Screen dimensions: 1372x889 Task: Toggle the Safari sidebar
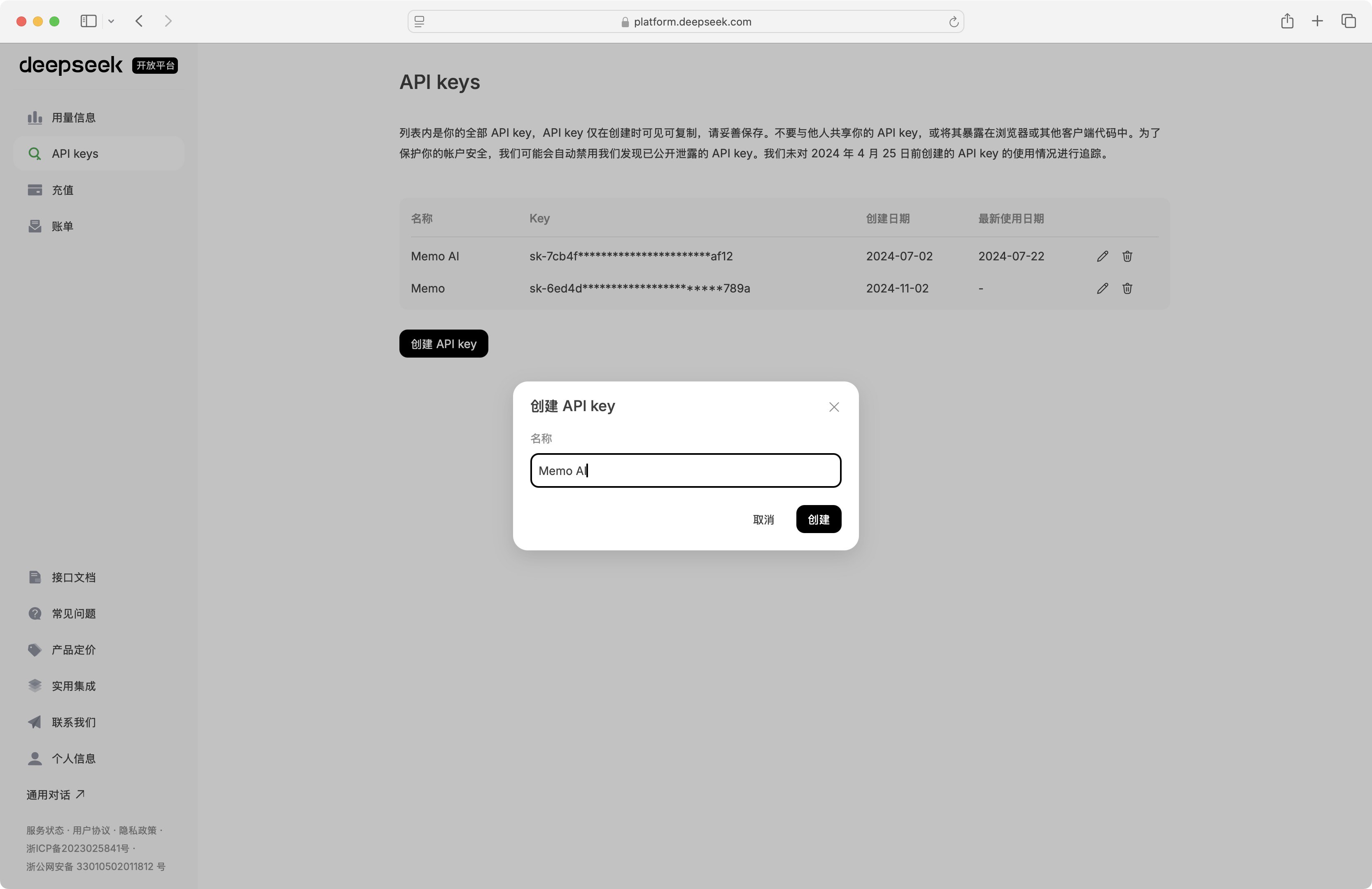point(88,21)
